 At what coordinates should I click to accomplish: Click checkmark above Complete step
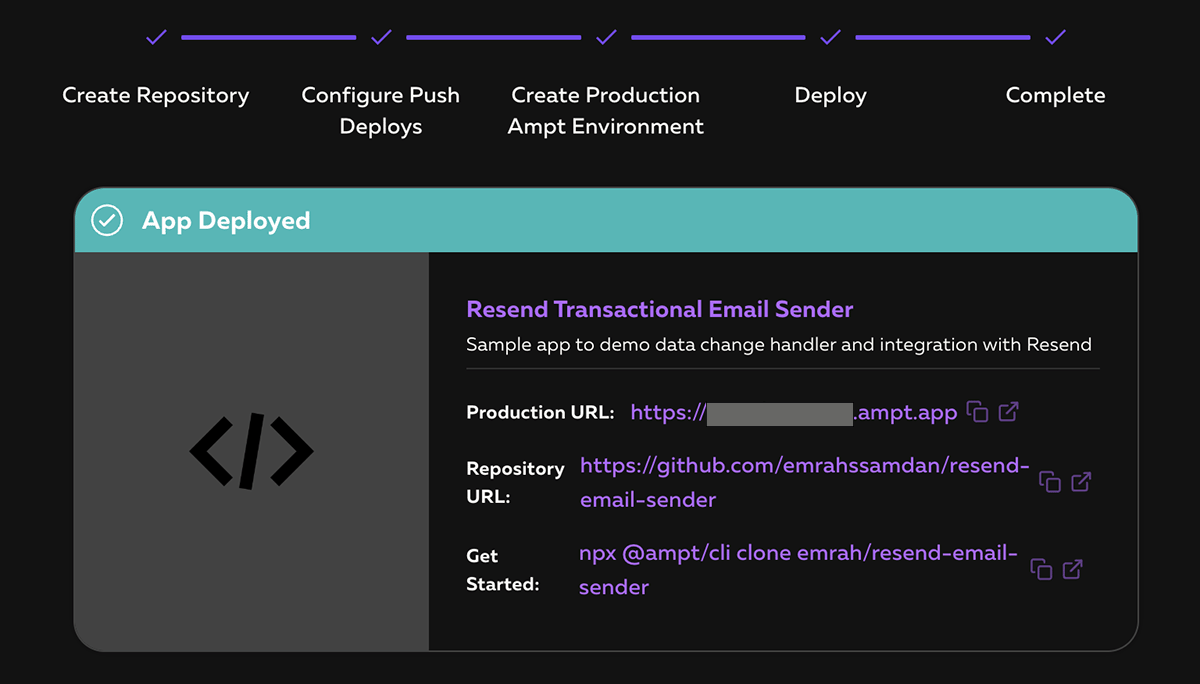1055,37
